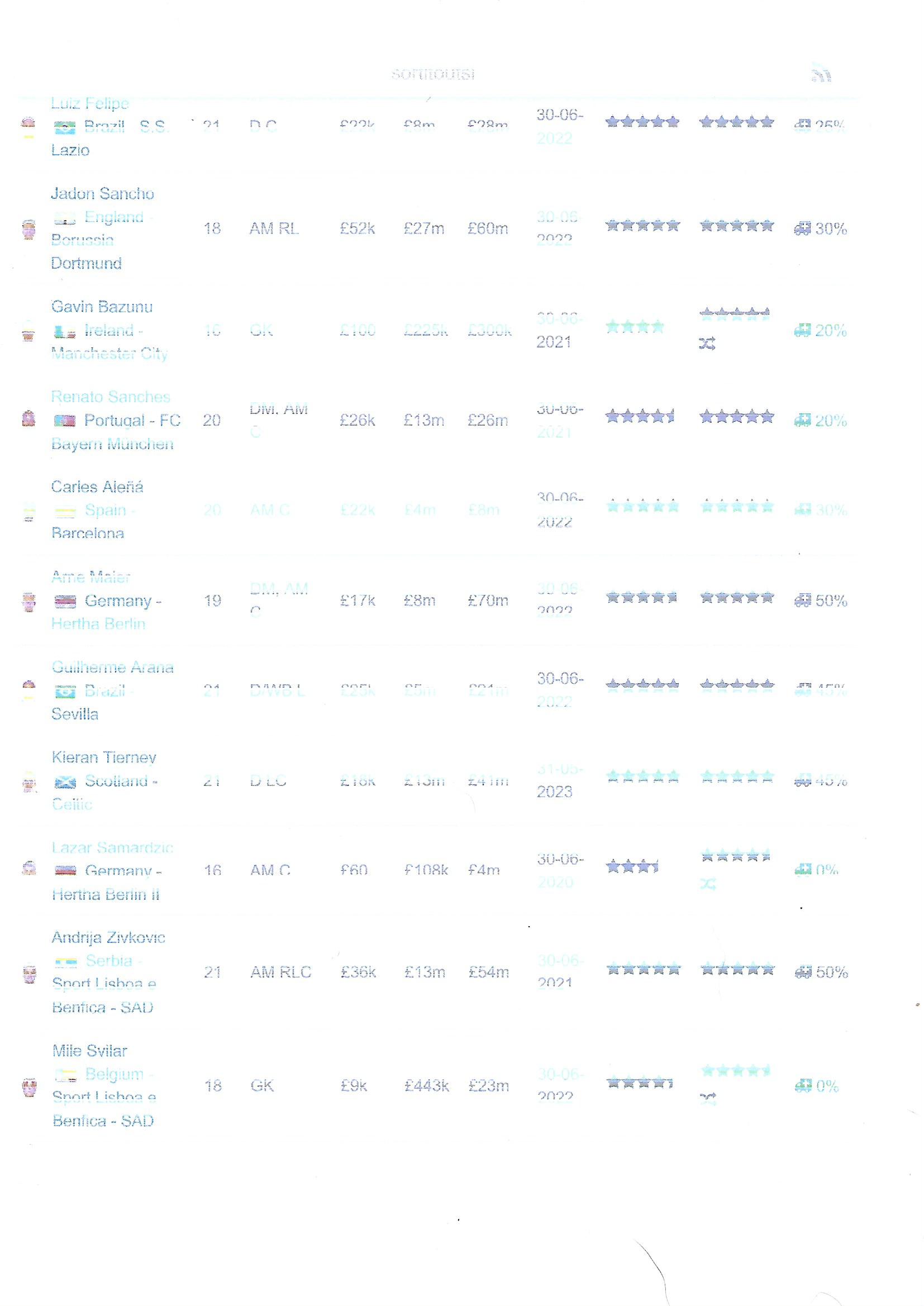The width and height of the screenshot is (924, 1306).
Task: Click Germany flag in Arne Maier's row
Action: coord(65,601)
